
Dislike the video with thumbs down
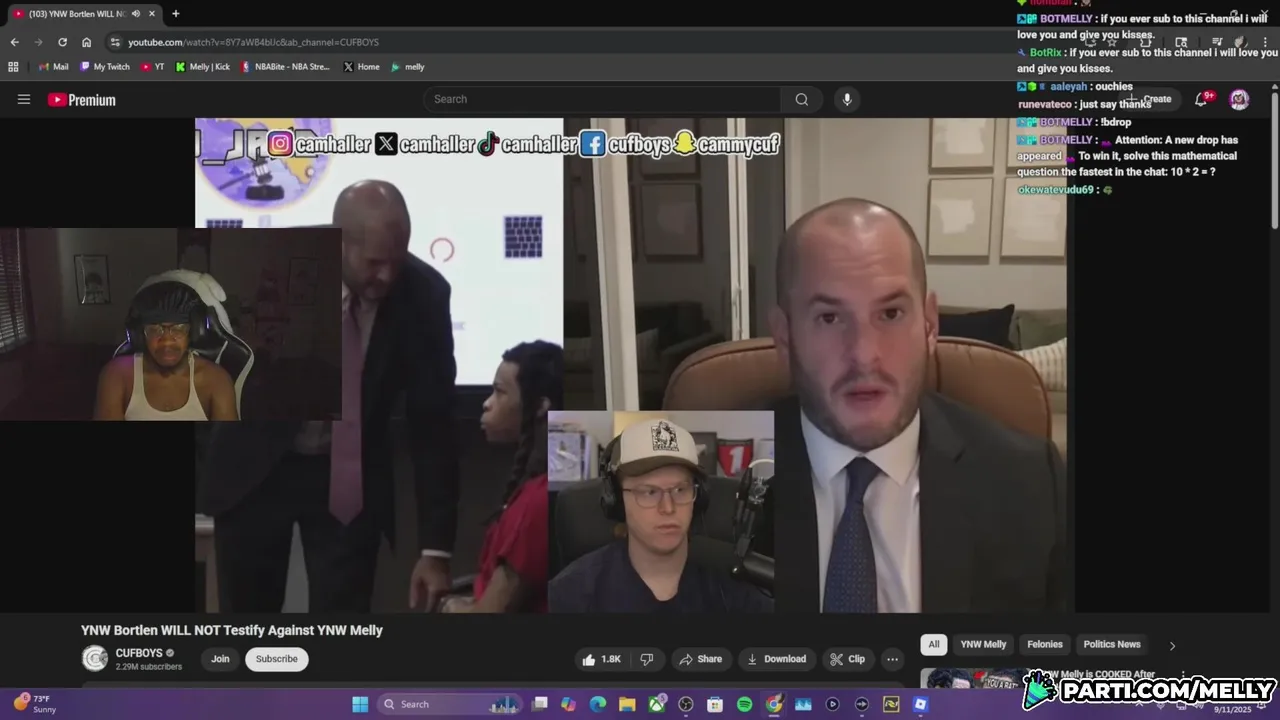647,659
